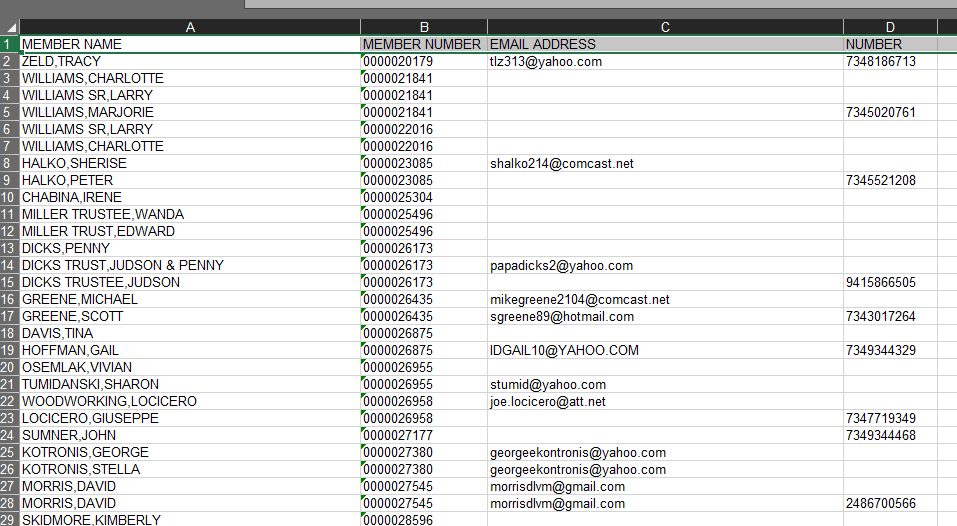
Task: Select all cells using the corner button
Action: [x=9, y=27]
